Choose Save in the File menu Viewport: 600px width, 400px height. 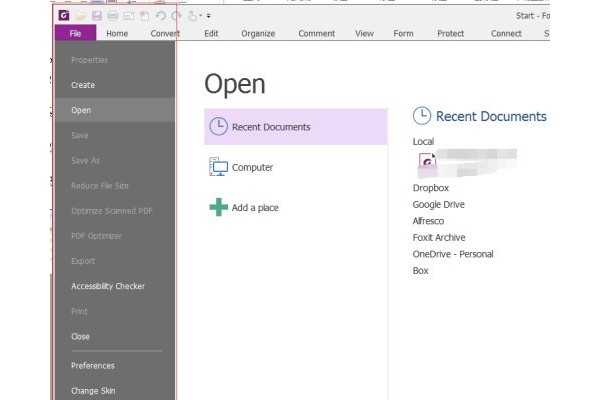pyautogui.click(x=115, y=136)
